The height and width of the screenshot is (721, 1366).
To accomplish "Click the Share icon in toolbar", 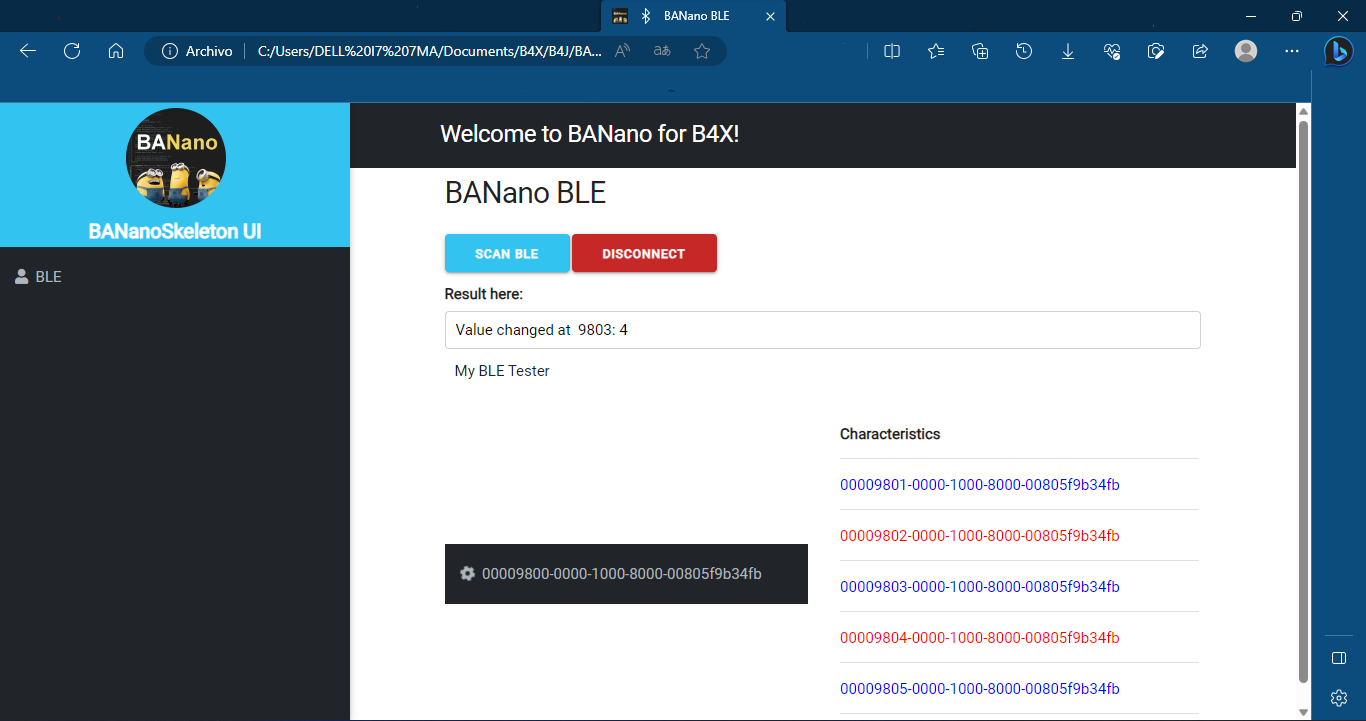I will tap(1200, 51).
